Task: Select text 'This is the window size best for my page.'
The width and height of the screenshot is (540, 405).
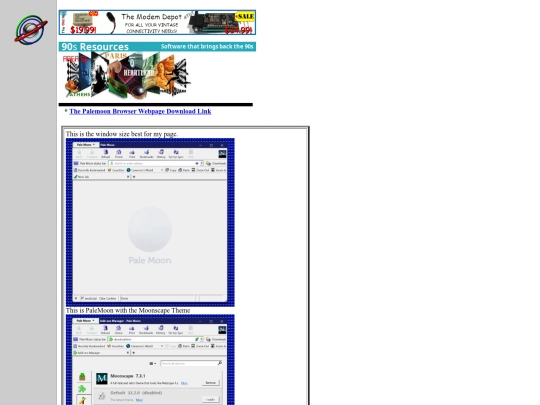Action: pyautogui.click(x=122, y=134)
